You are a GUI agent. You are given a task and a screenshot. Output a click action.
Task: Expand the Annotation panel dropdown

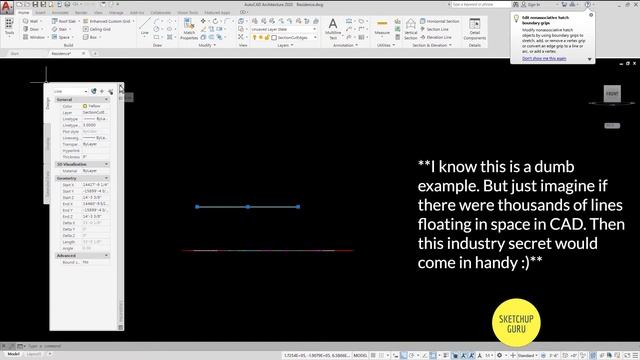[345, 45]
